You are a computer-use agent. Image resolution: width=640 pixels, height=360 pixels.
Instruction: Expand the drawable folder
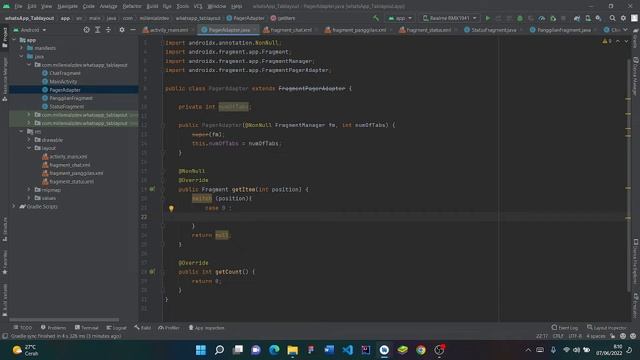click(x=29, y=140)
